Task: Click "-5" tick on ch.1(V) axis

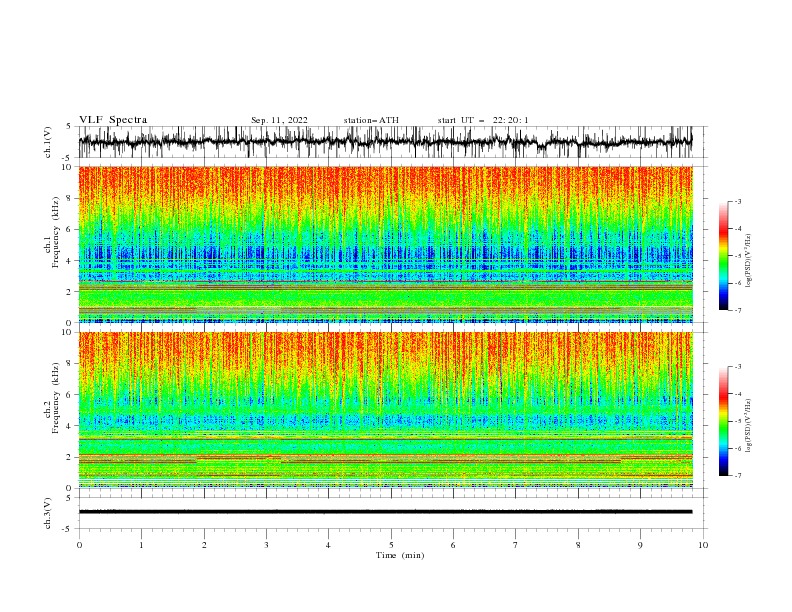Action: (x=68, y=158)
